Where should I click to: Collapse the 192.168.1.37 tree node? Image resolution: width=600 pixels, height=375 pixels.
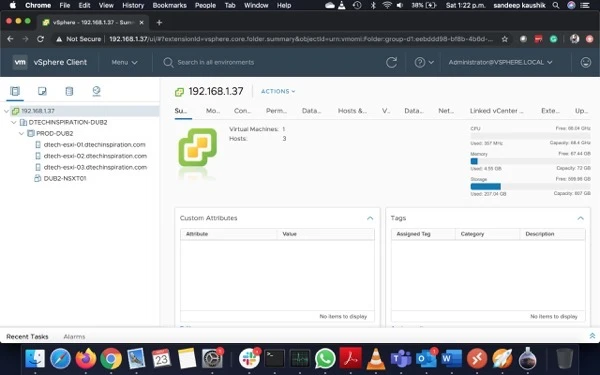coord(6,111)
